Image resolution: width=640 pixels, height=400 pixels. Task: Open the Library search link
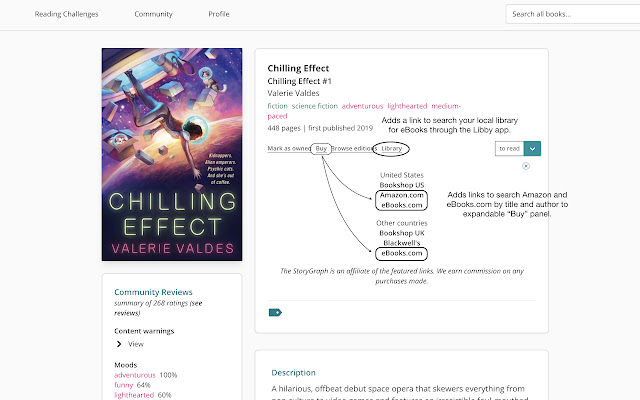391,148
